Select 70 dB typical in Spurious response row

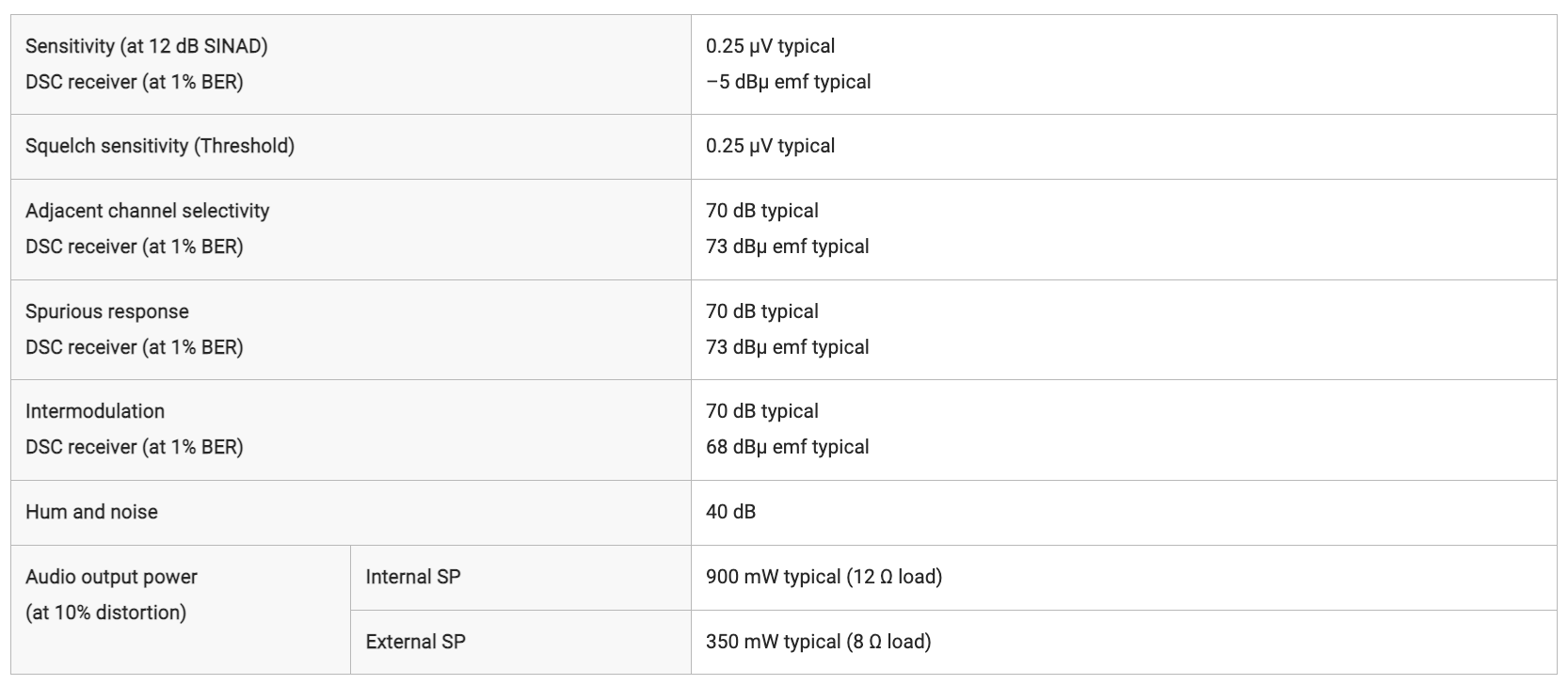click(762, 311)
